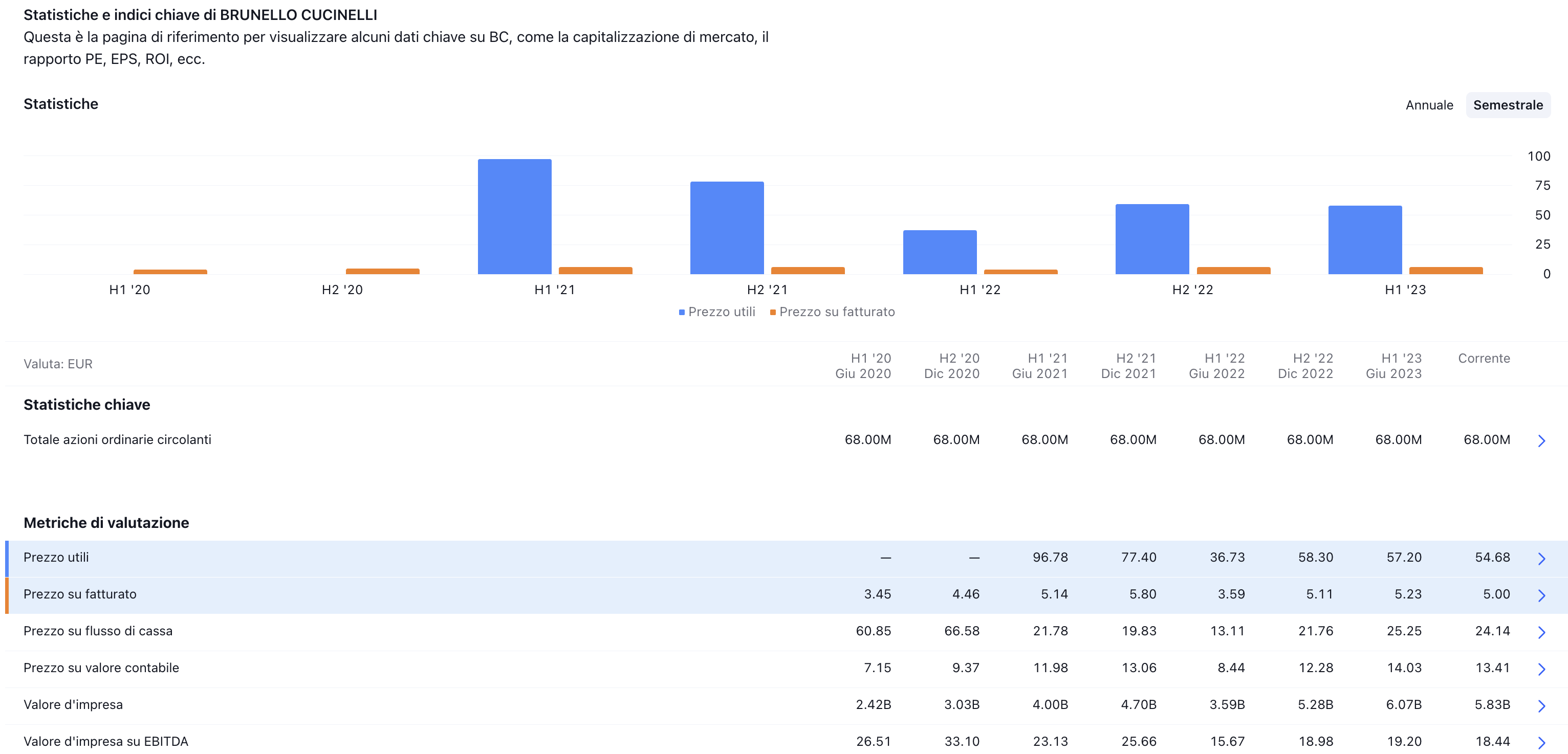Expand the Valore d'impresa row arrow
This screenshot has width=1568, height=754.
point(1541,706)
